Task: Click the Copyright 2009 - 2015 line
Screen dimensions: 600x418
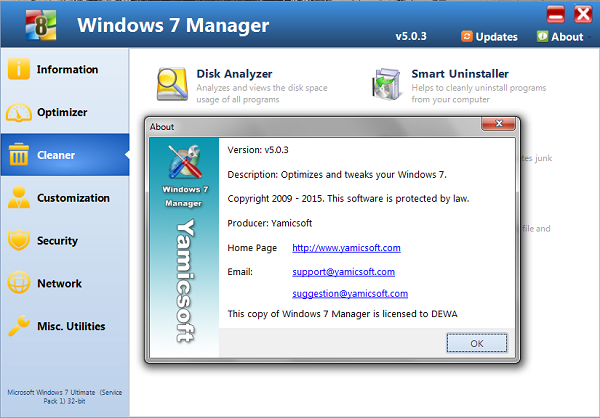Action: 348,199
